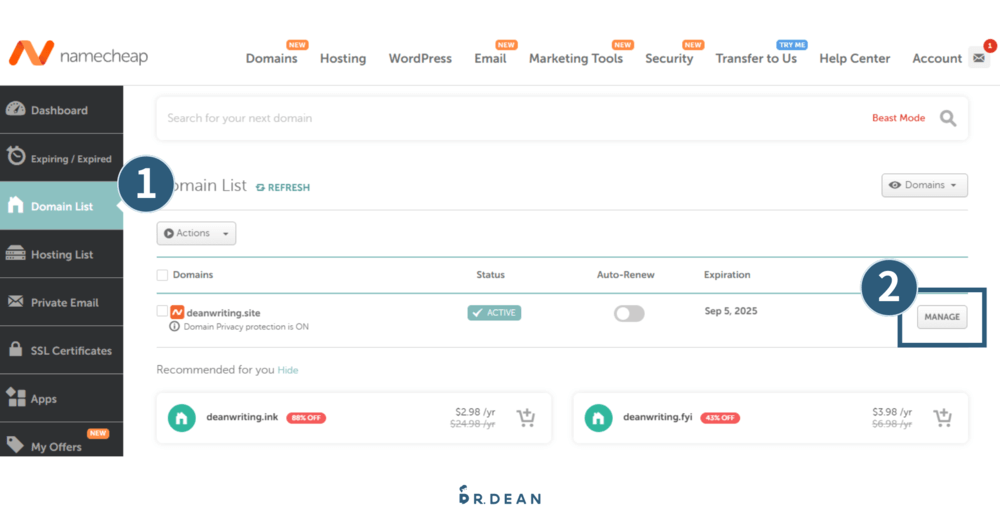Image resolution: width=1000 pixels, height=521 pixels.
Task: Add deanwriting.ink to cart
Action: [x=526, y=418]
